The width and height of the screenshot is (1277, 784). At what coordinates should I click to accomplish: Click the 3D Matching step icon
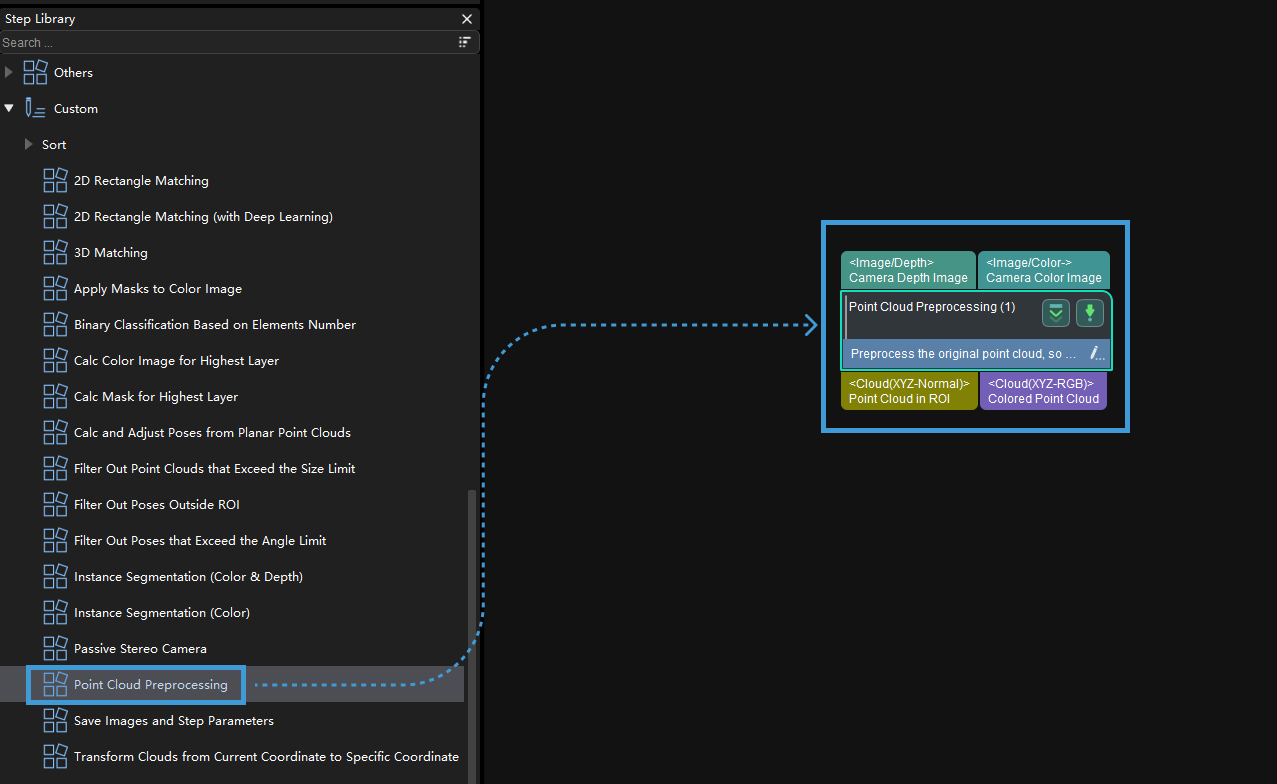[x=55, y=252]
